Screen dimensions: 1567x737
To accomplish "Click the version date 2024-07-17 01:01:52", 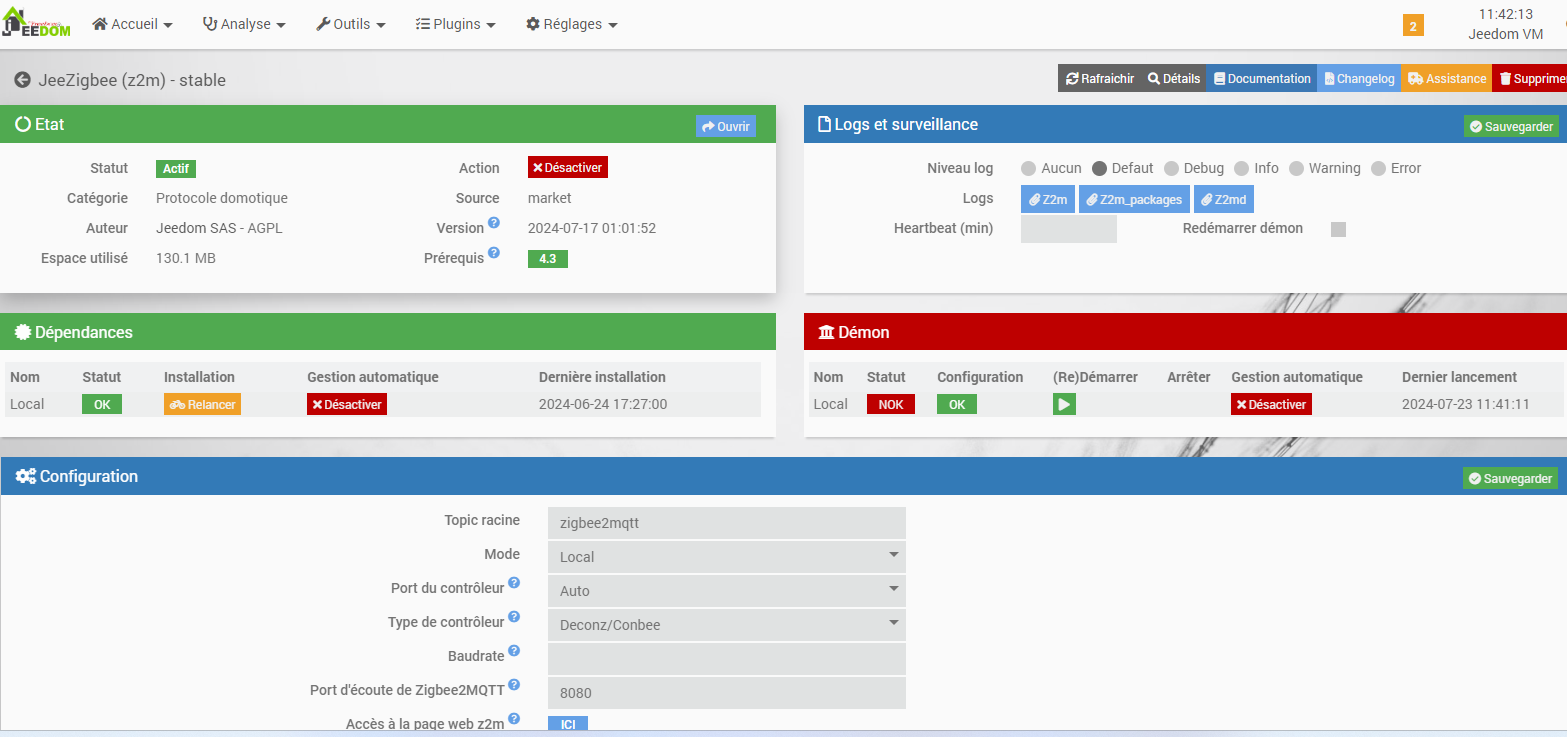I will point(592,228).
